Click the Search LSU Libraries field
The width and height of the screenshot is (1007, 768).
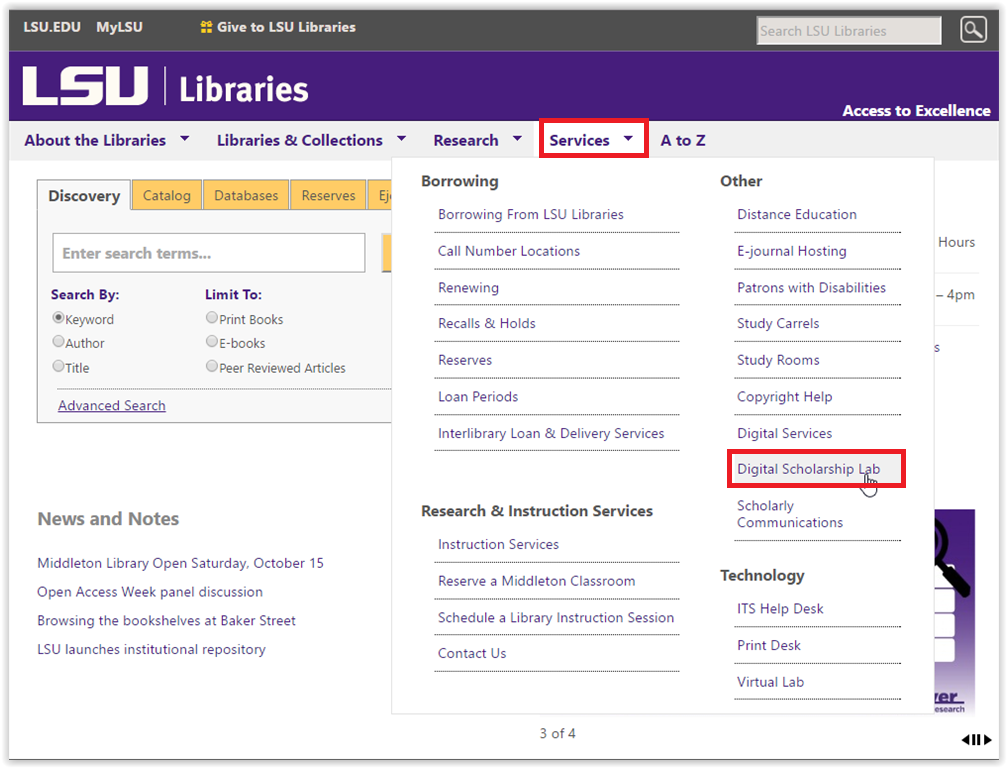(x=849, y=31)
